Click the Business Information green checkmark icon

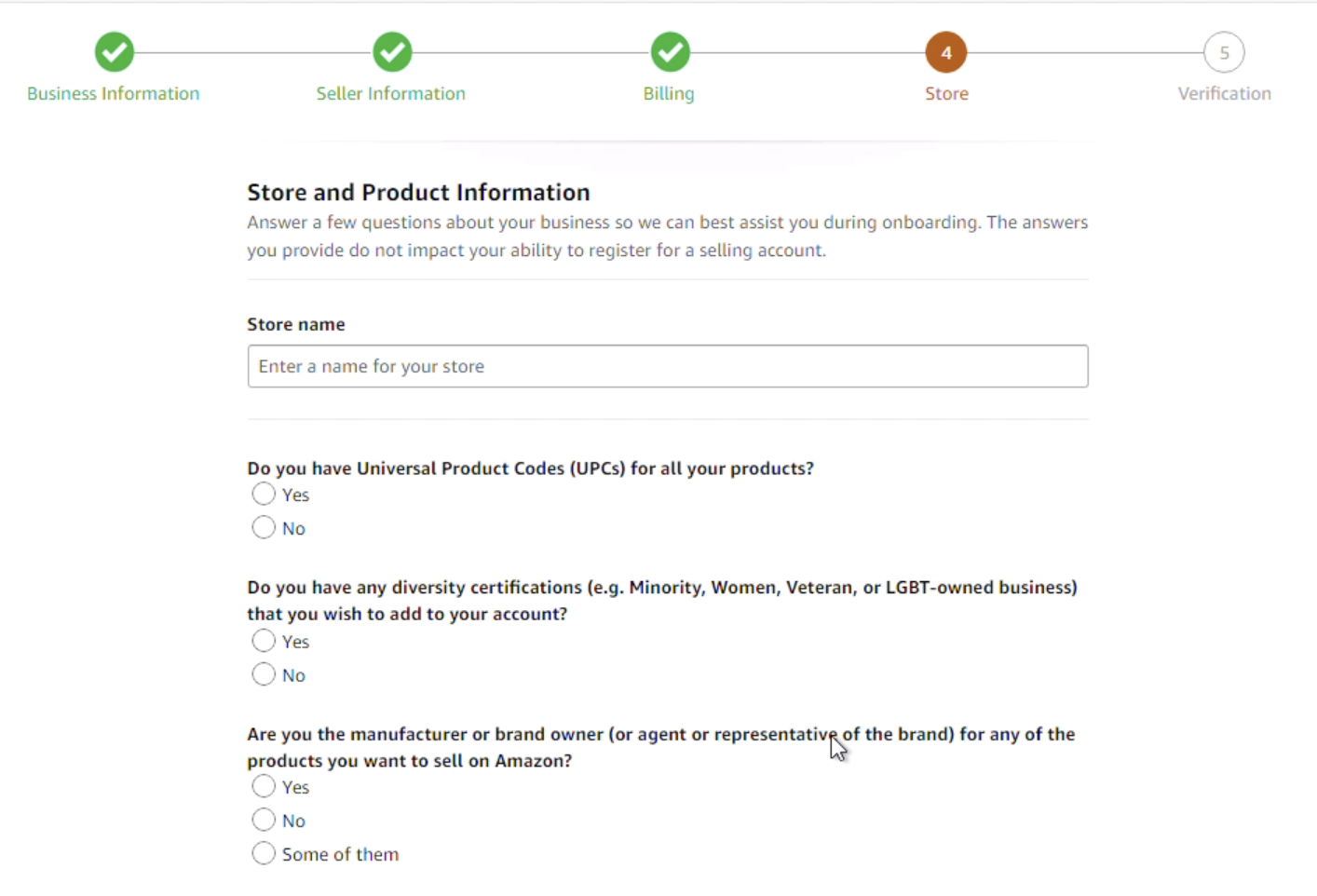pyautogui.click(x=115, y=52)
